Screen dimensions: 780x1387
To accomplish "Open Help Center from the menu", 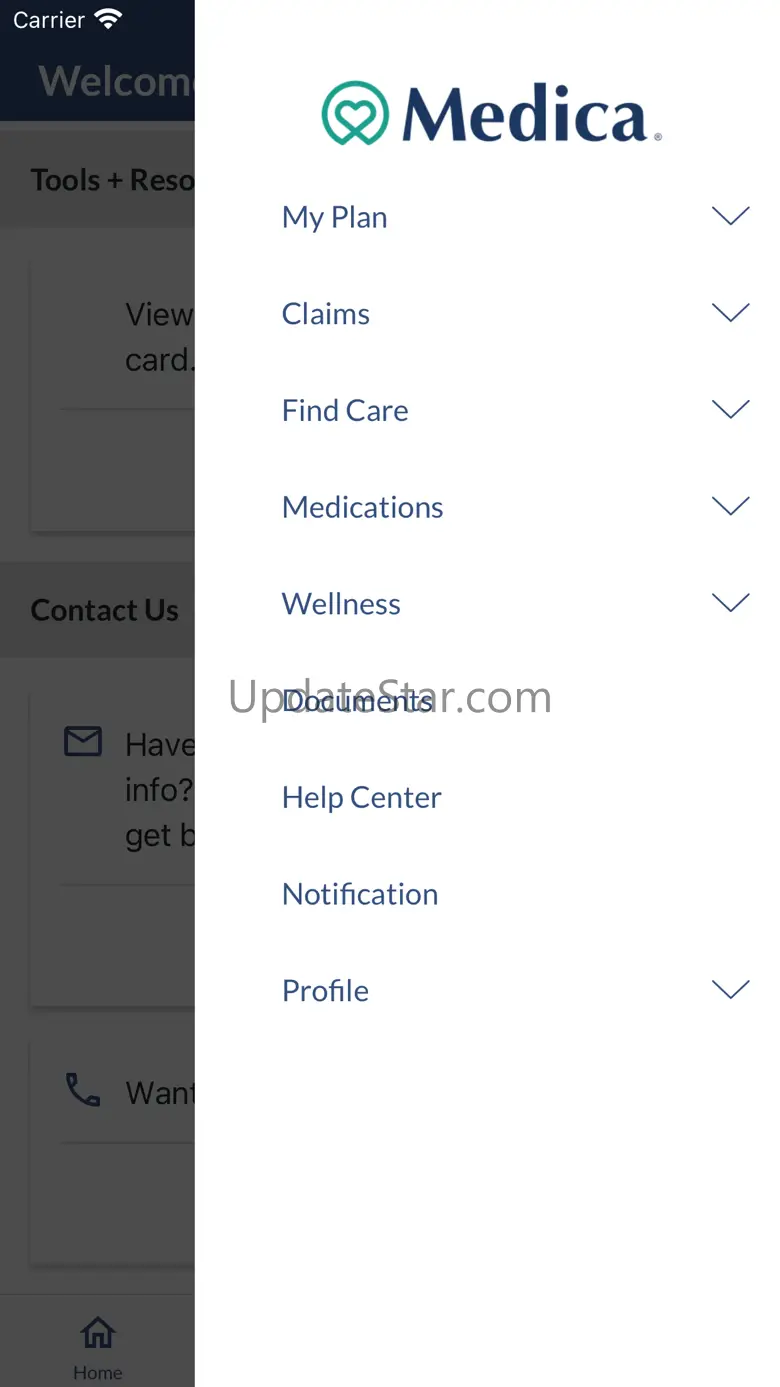I will [x=361, y=797].
